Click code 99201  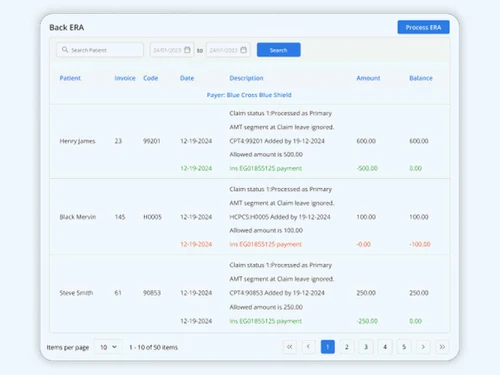(x=152, y=141)
